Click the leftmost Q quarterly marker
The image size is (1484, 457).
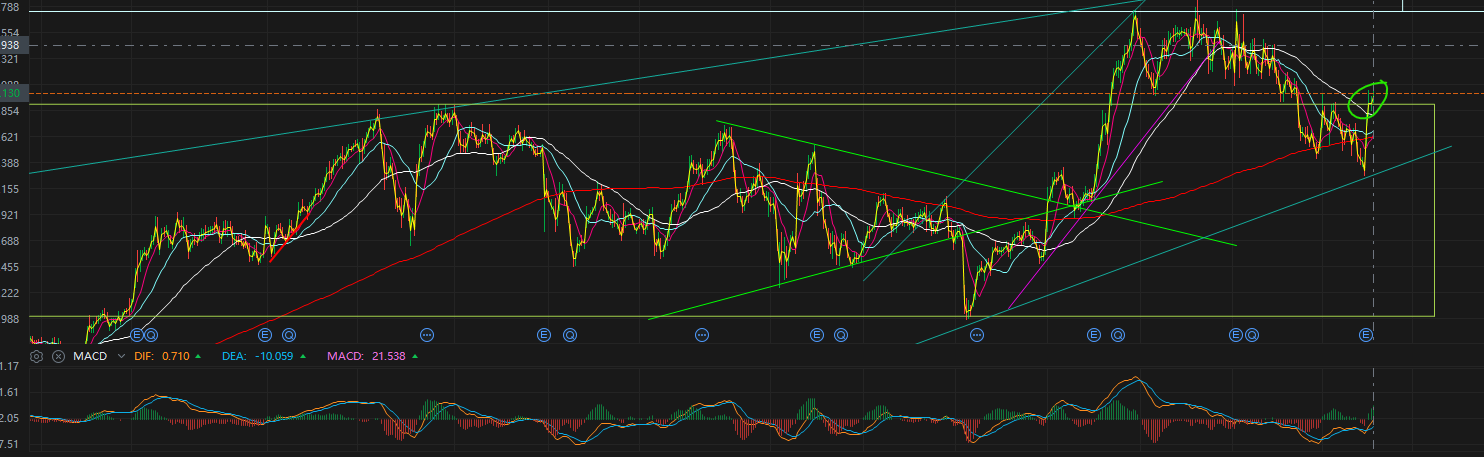coord(152,334)
